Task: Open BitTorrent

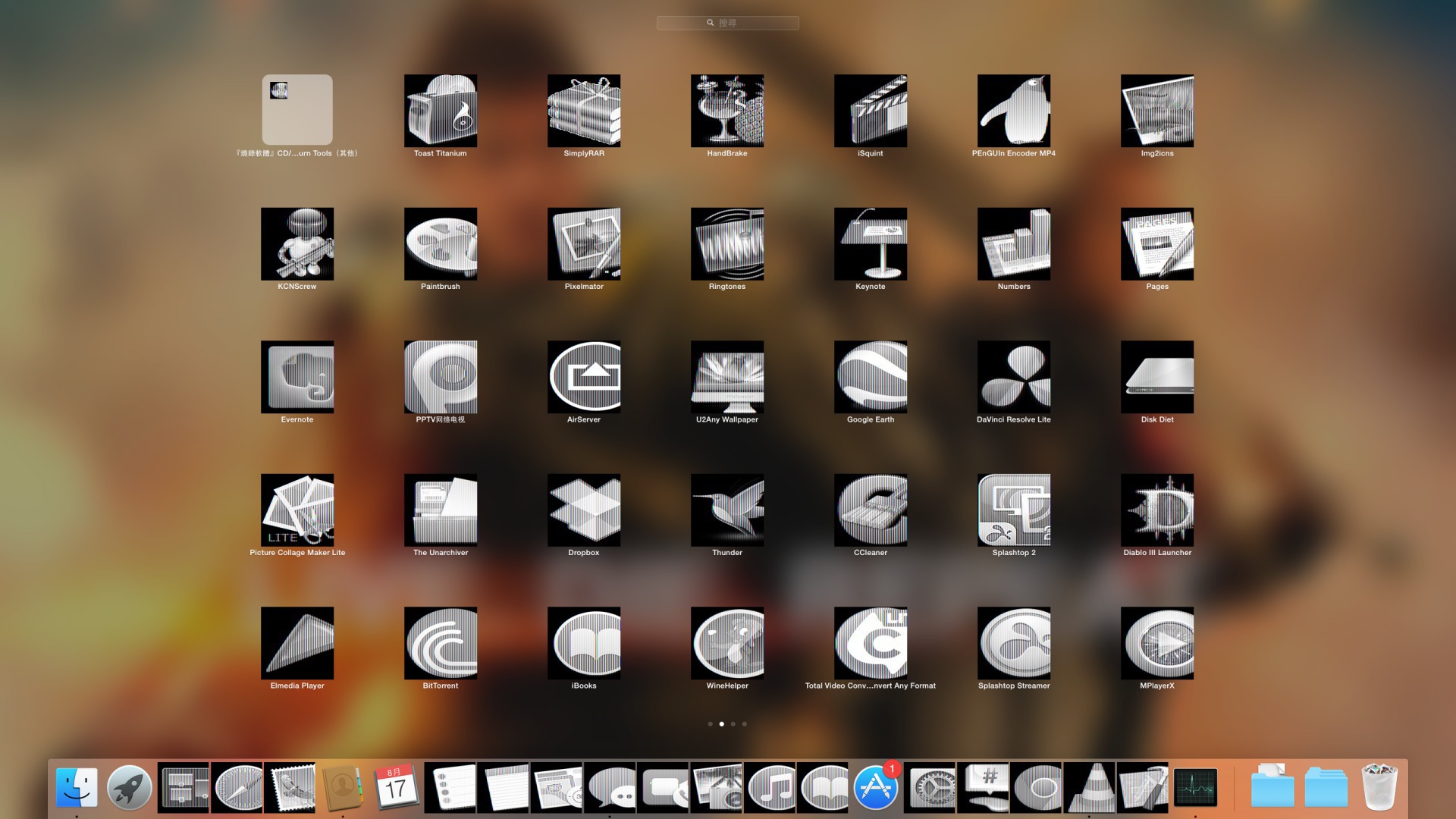Action: tap(441, 643)
